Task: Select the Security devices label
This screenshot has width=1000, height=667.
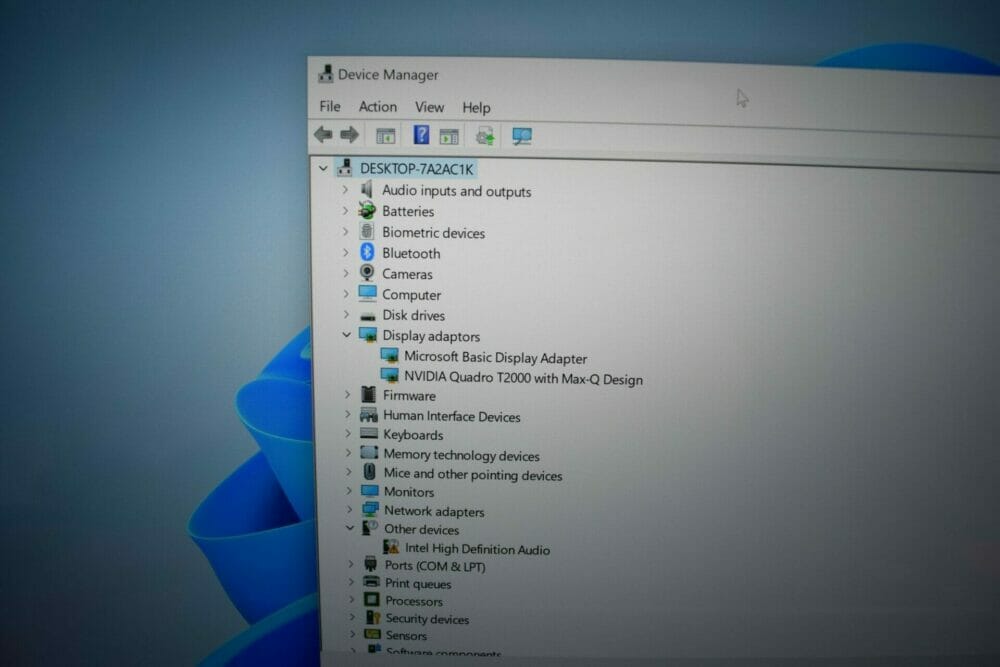Action: (x=427, y=619)
